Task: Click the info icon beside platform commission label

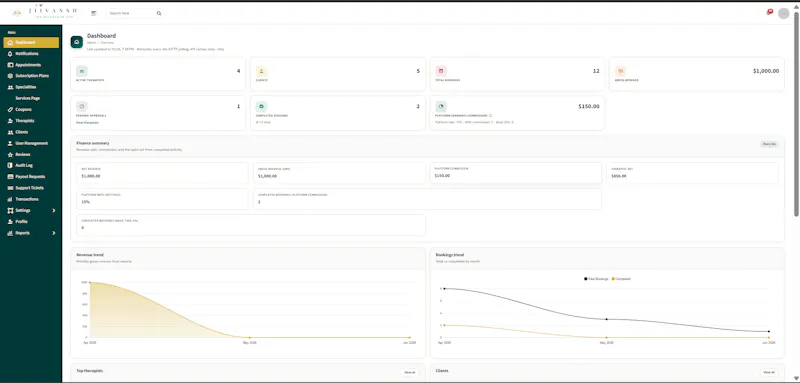Action: tap(491, 116)
